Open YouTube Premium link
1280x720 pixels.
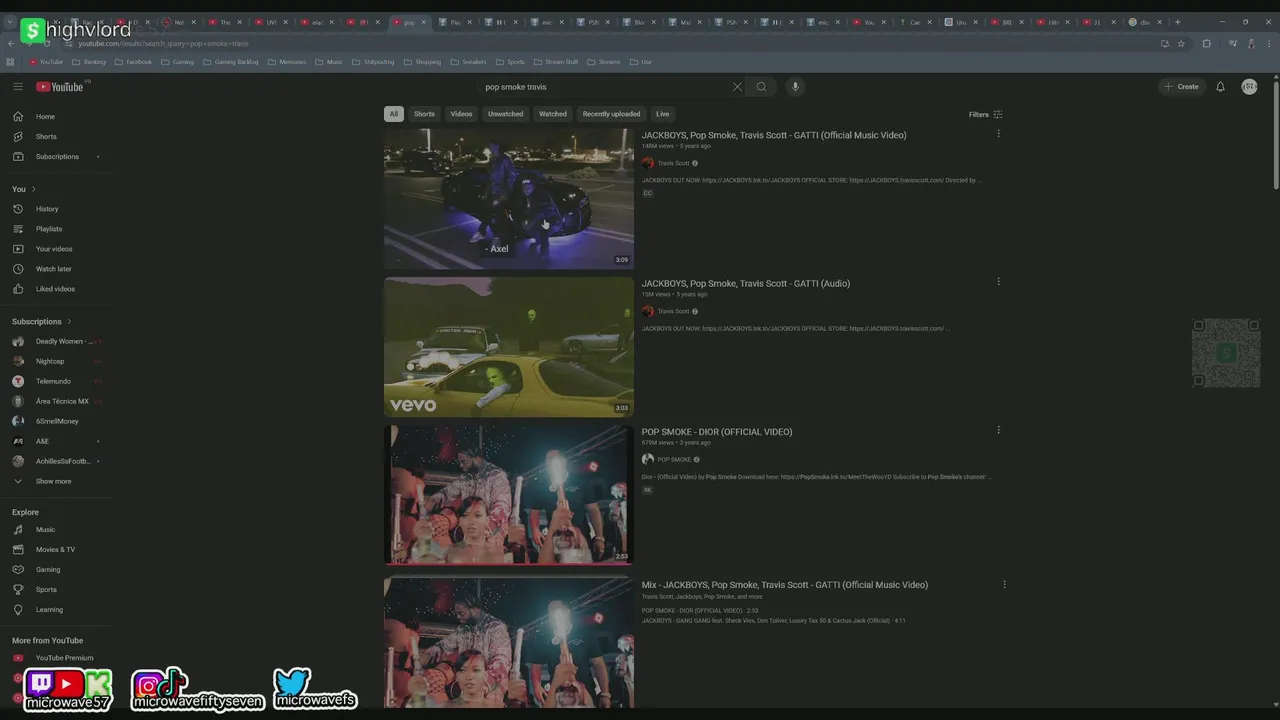[57, 658]
